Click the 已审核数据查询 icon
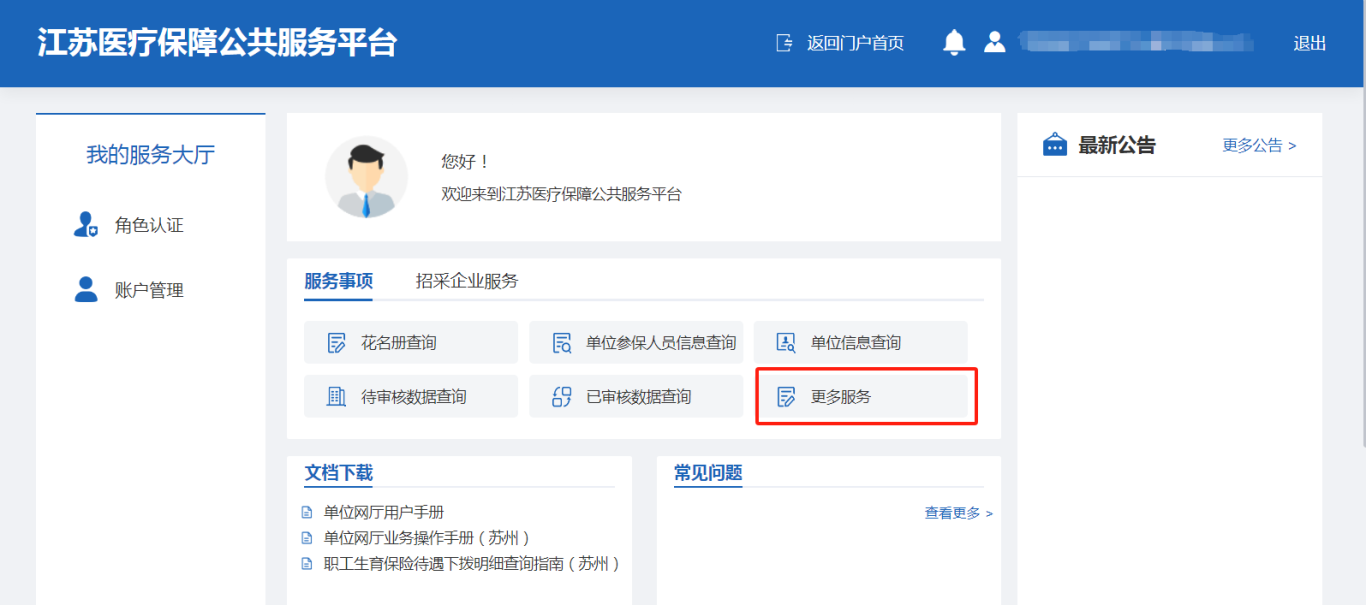Image resolution: width=1366 pixels, height=605 pixels. click(561, 397)
